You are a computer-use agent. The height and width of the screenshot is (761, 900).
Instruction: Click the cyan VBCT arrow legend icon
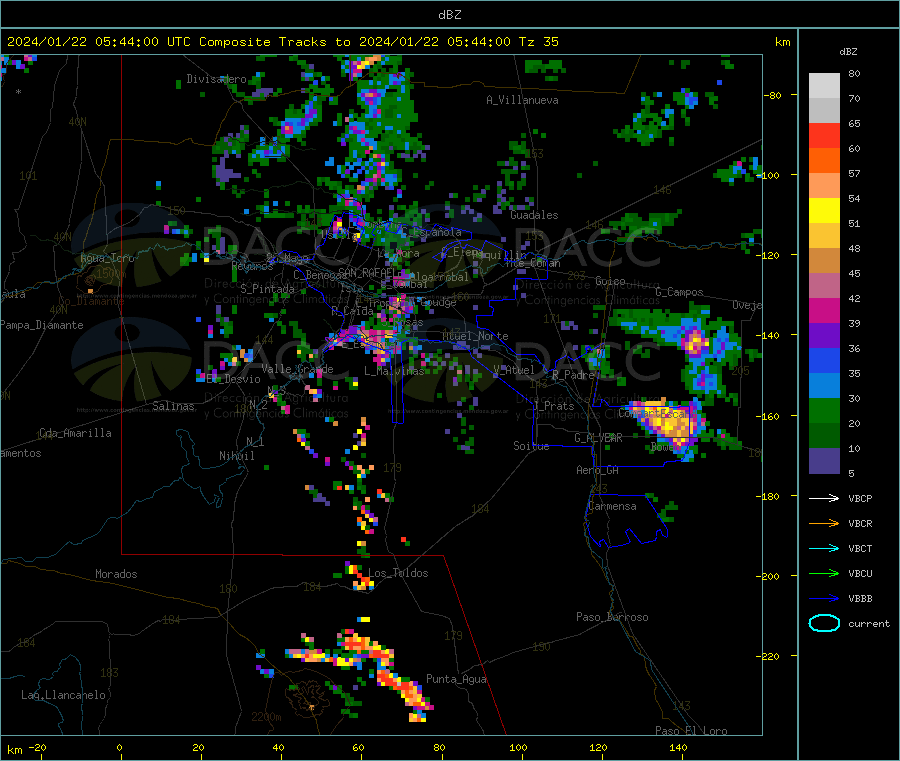(x=824, y=549)
